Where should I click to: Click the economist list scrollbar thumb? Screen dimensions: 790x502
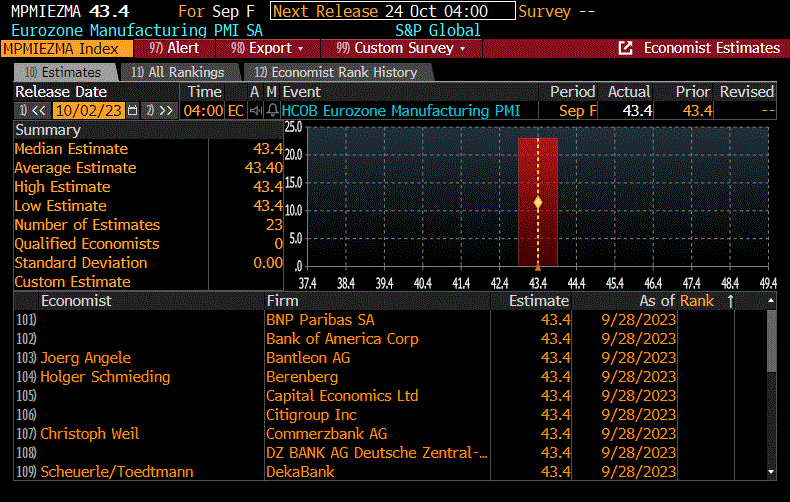pyautogui.click(x=771, y=341)
